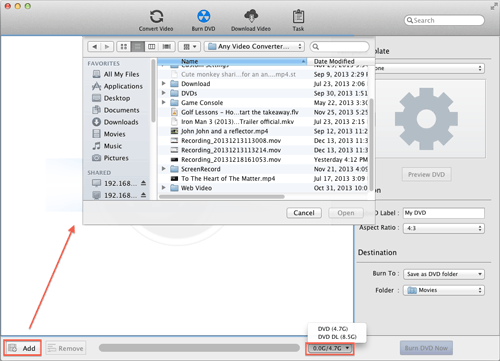Open Documents in the sidebar
Screen dimensions: 500x361
pos(116,110)
